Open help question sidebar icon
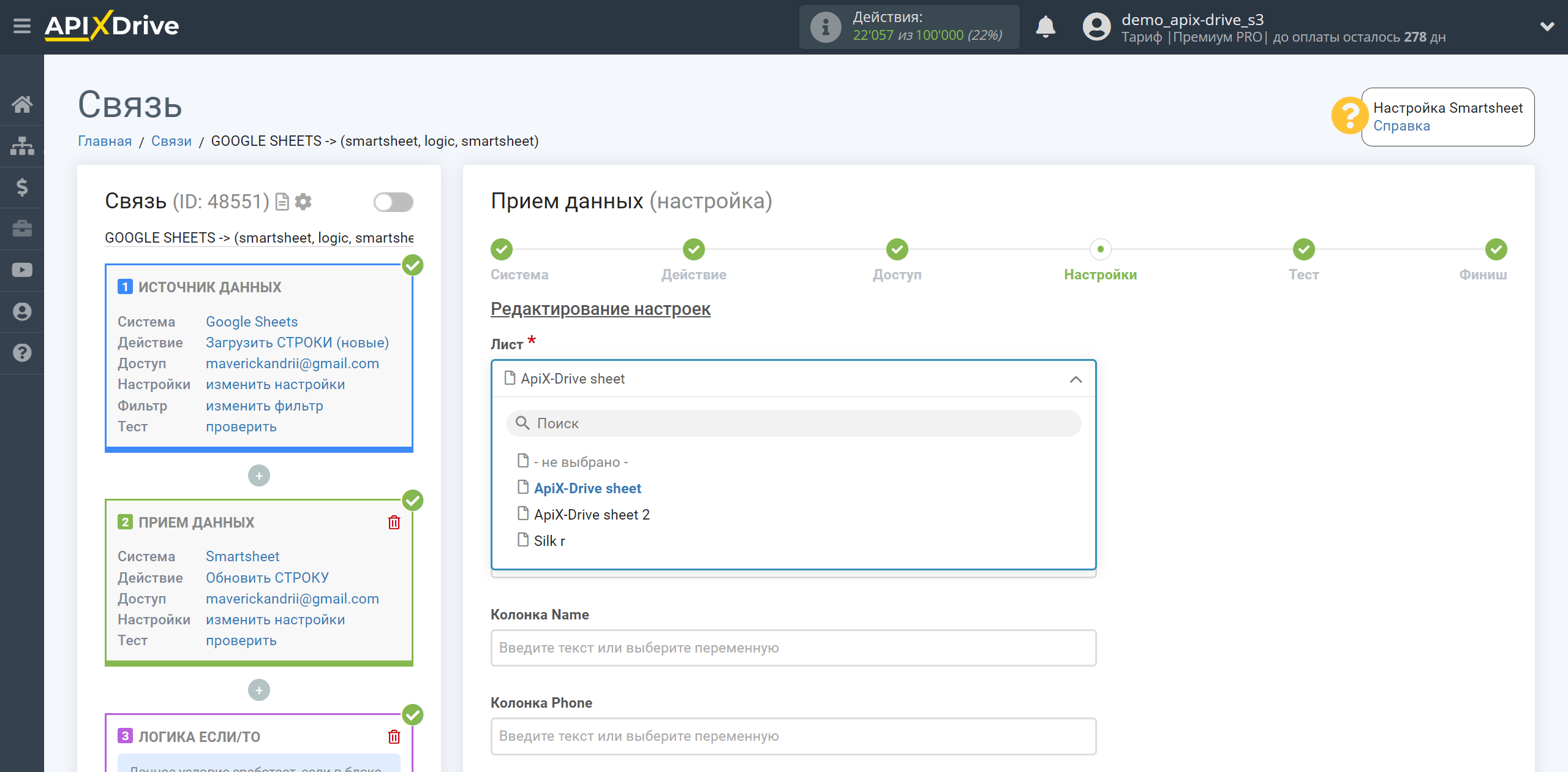The width and height of the screenshot is (1568, 772). click(x=22, y=353)
